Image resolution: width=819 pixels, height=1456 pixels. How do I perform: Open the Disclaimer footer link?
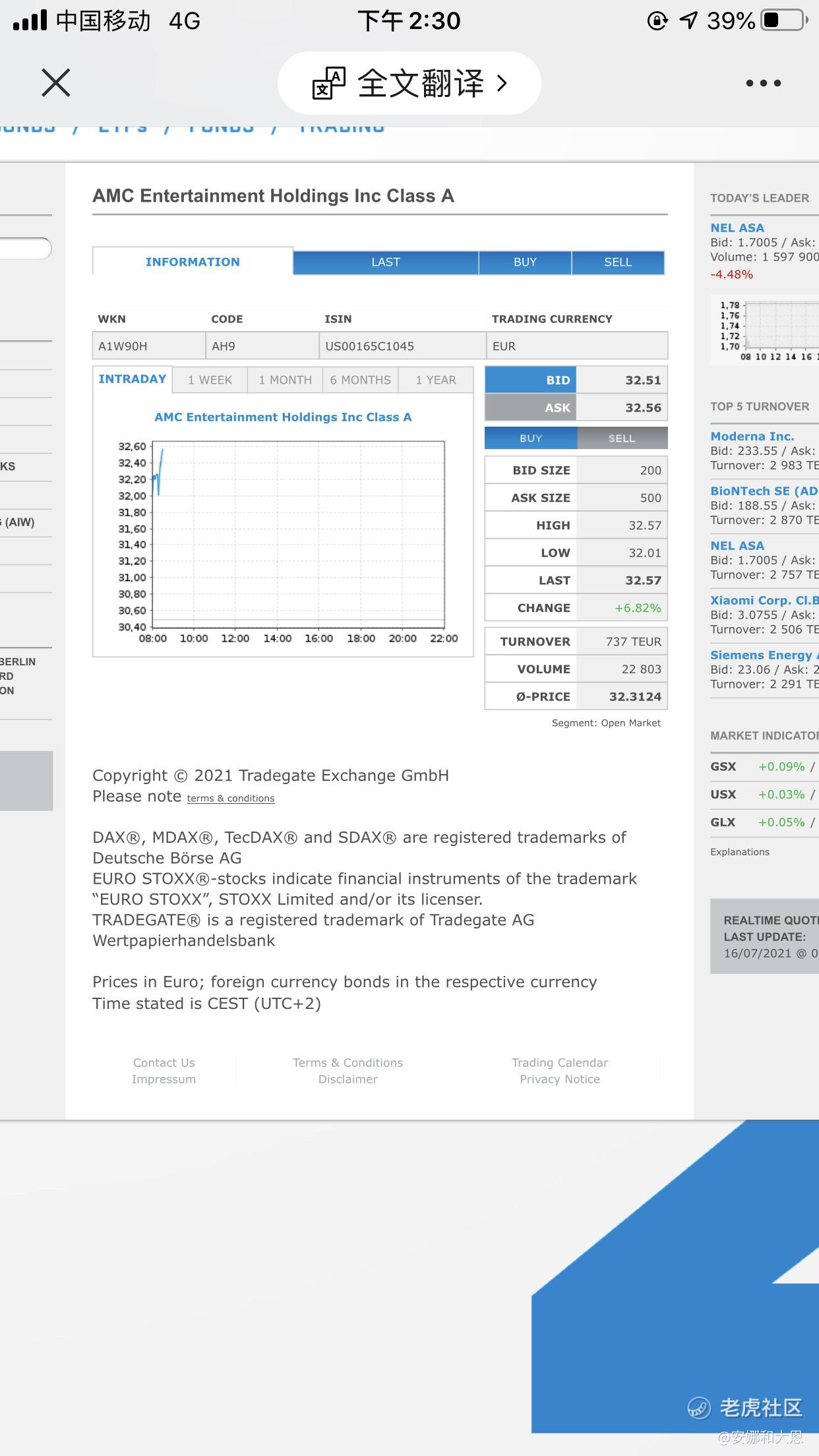(x=348, y=1079)
